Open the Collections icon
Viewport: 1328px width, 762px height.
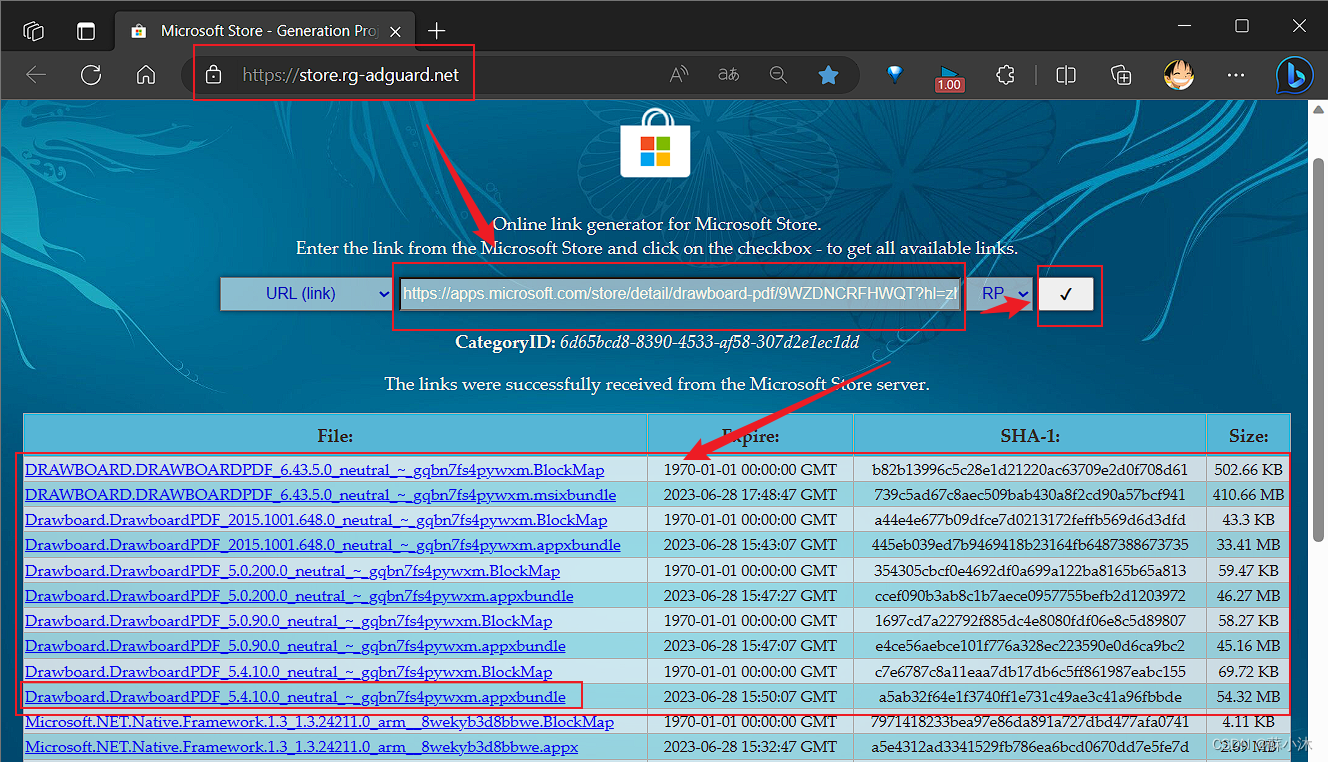1121,75
